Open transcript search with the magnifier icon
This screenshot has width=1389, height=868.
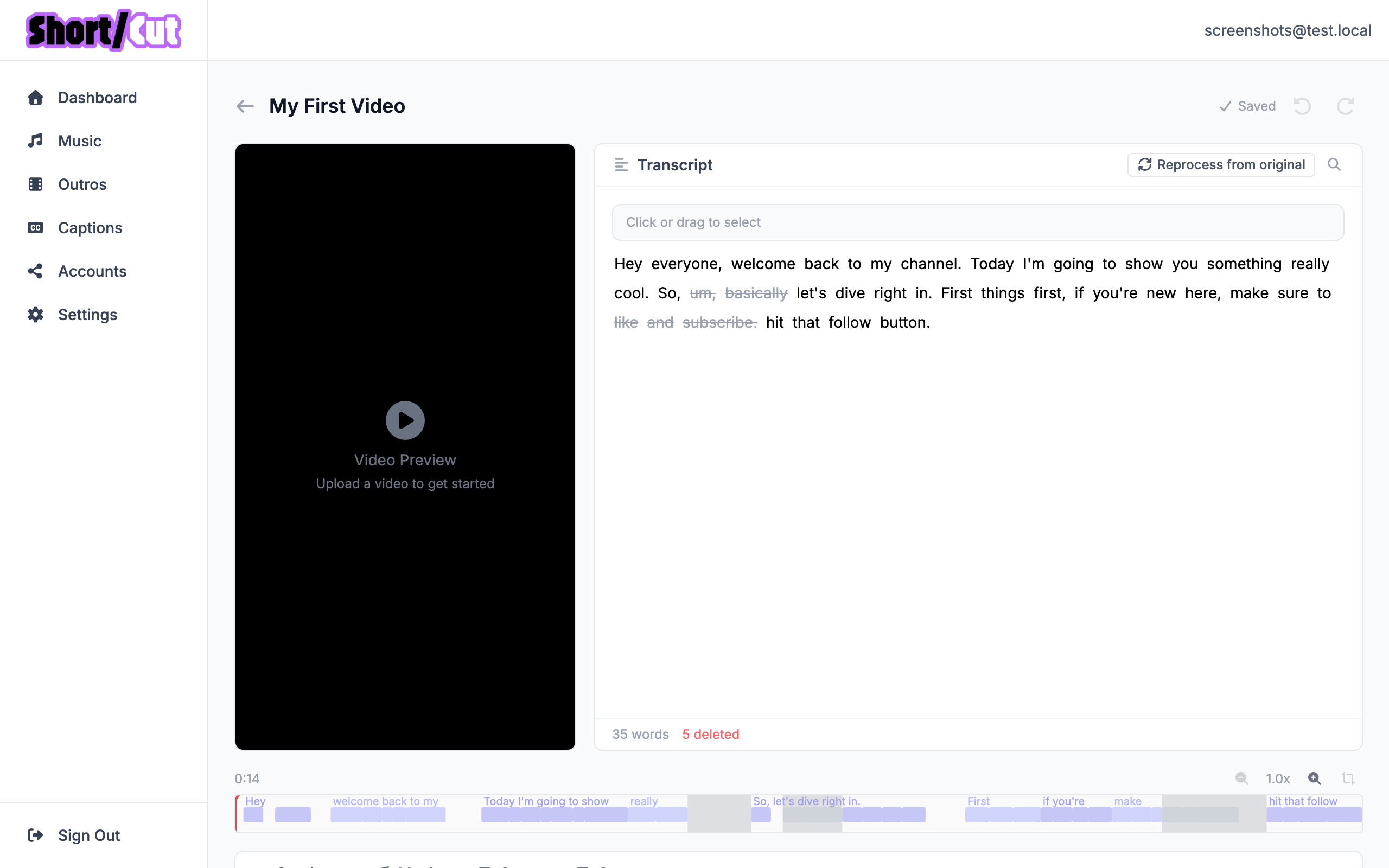point(1334,164)
